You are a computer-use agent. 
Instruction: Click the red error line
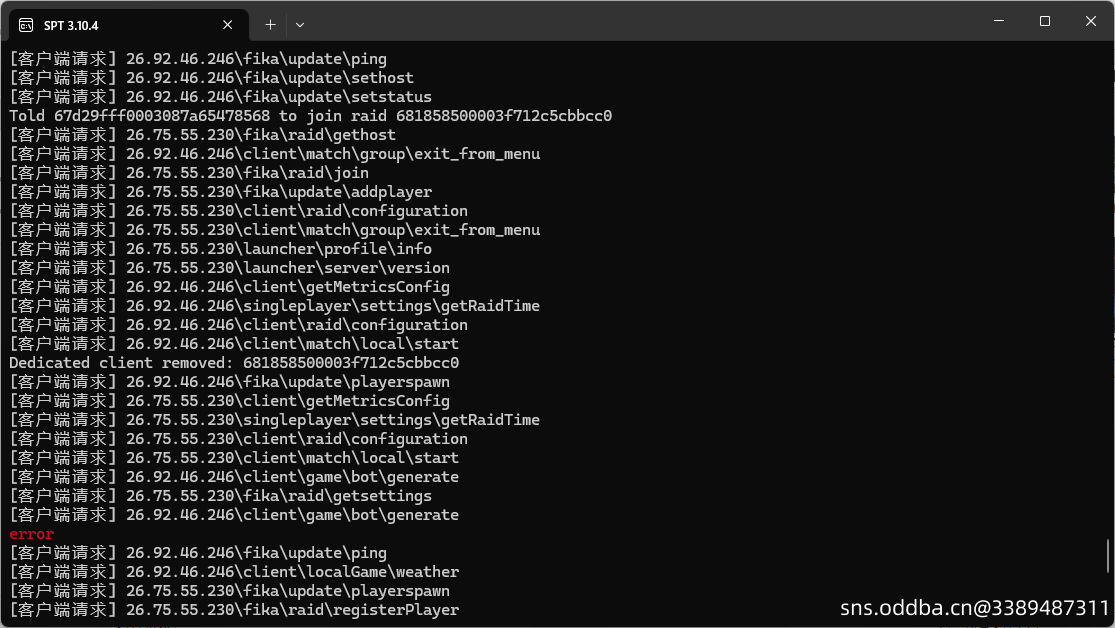31,534
